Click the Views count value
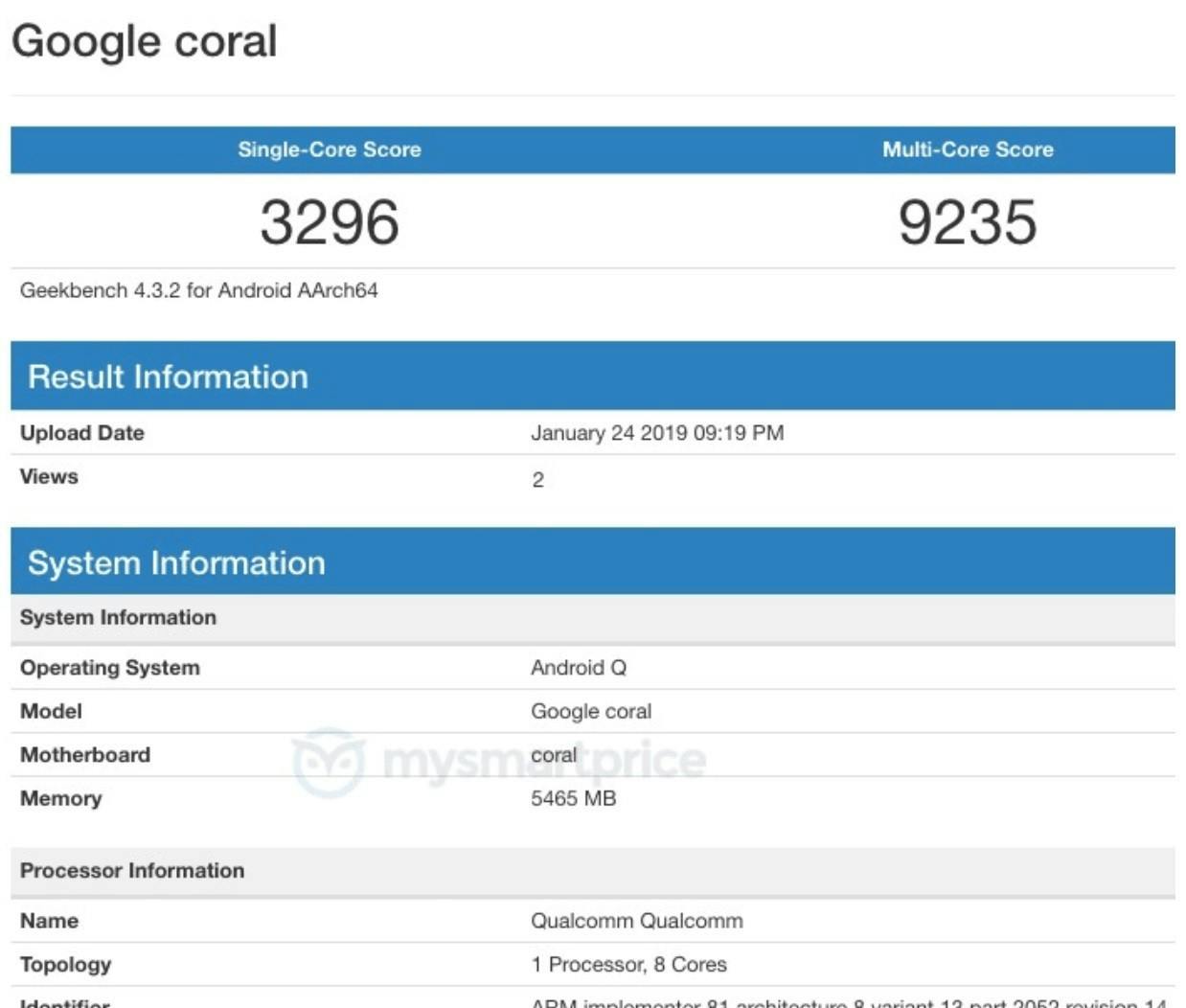 point(537,479)
